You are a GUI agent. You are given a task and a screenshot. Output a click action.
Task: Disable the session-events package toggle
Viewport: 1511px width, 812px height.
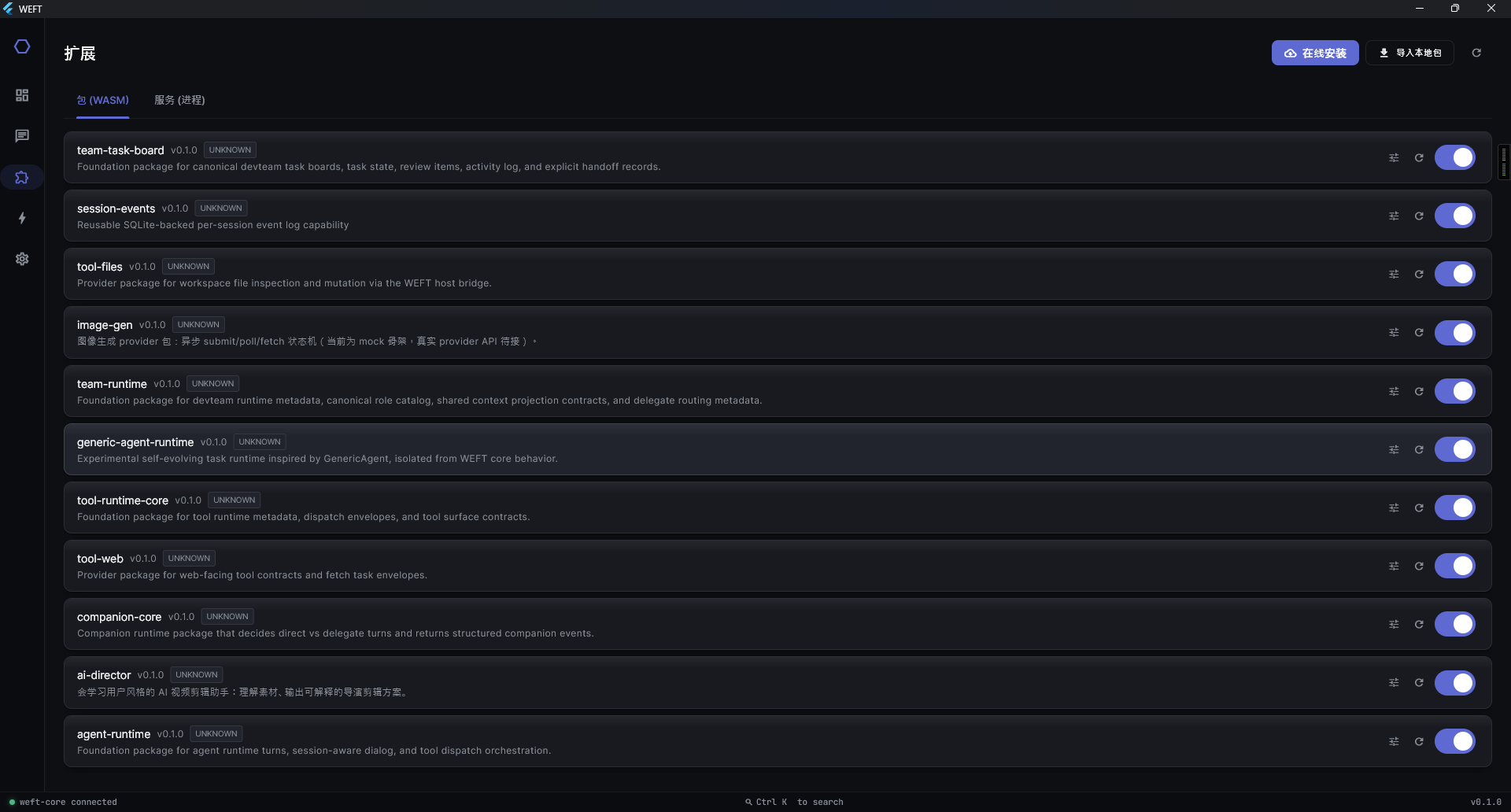1454,216
